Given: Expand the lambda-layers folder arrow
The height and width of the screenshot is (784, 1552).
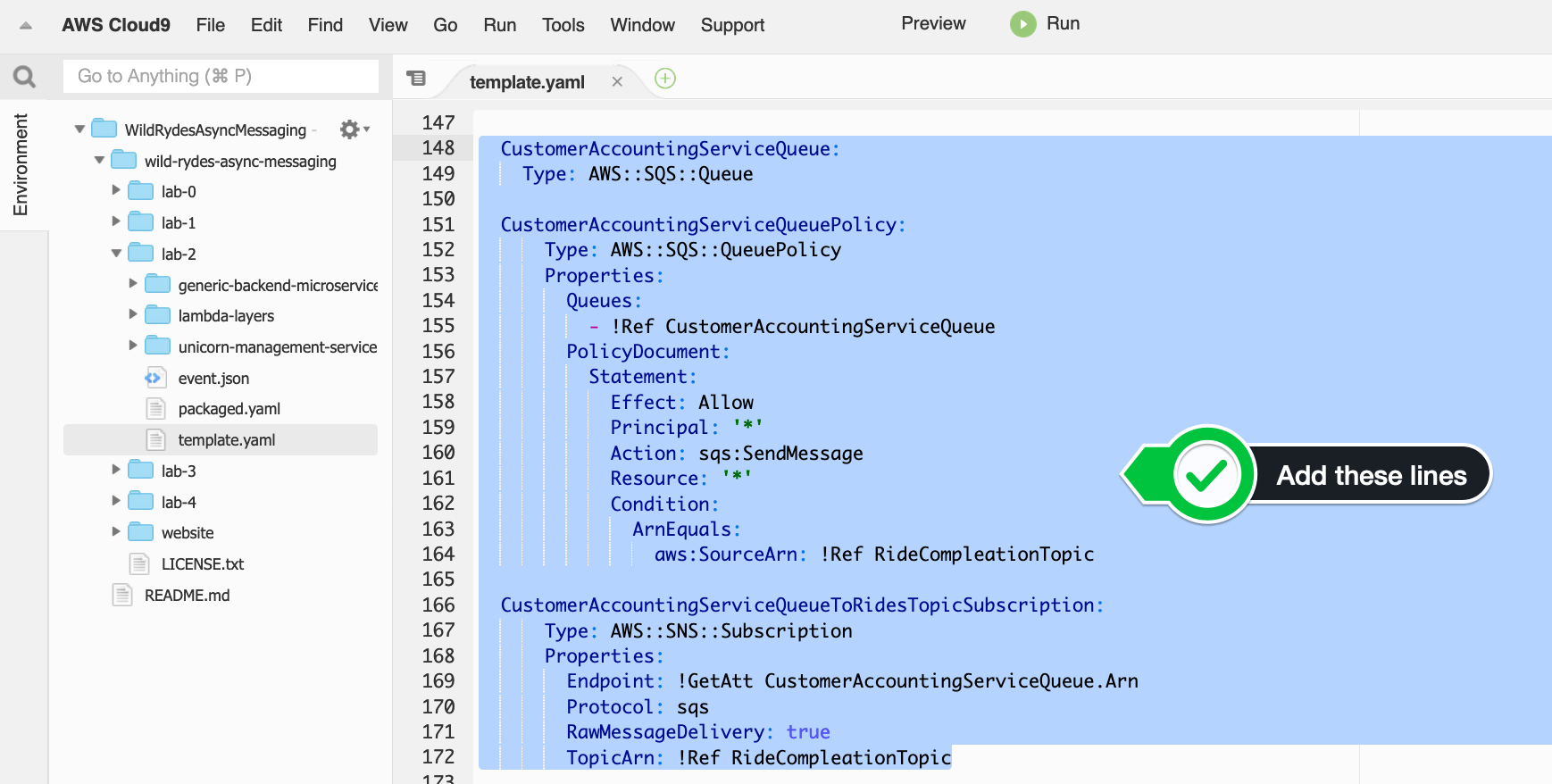Looking at the screenshot, I should [x=133, y=314].
